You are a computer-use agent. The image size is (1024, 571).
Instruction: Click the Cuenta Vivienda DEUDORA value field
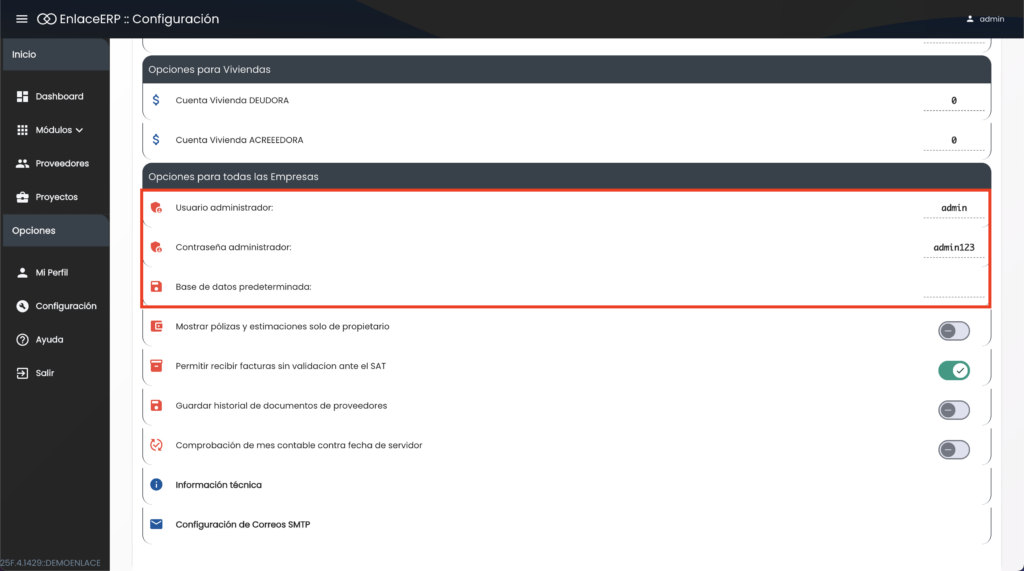pos(953,101)
